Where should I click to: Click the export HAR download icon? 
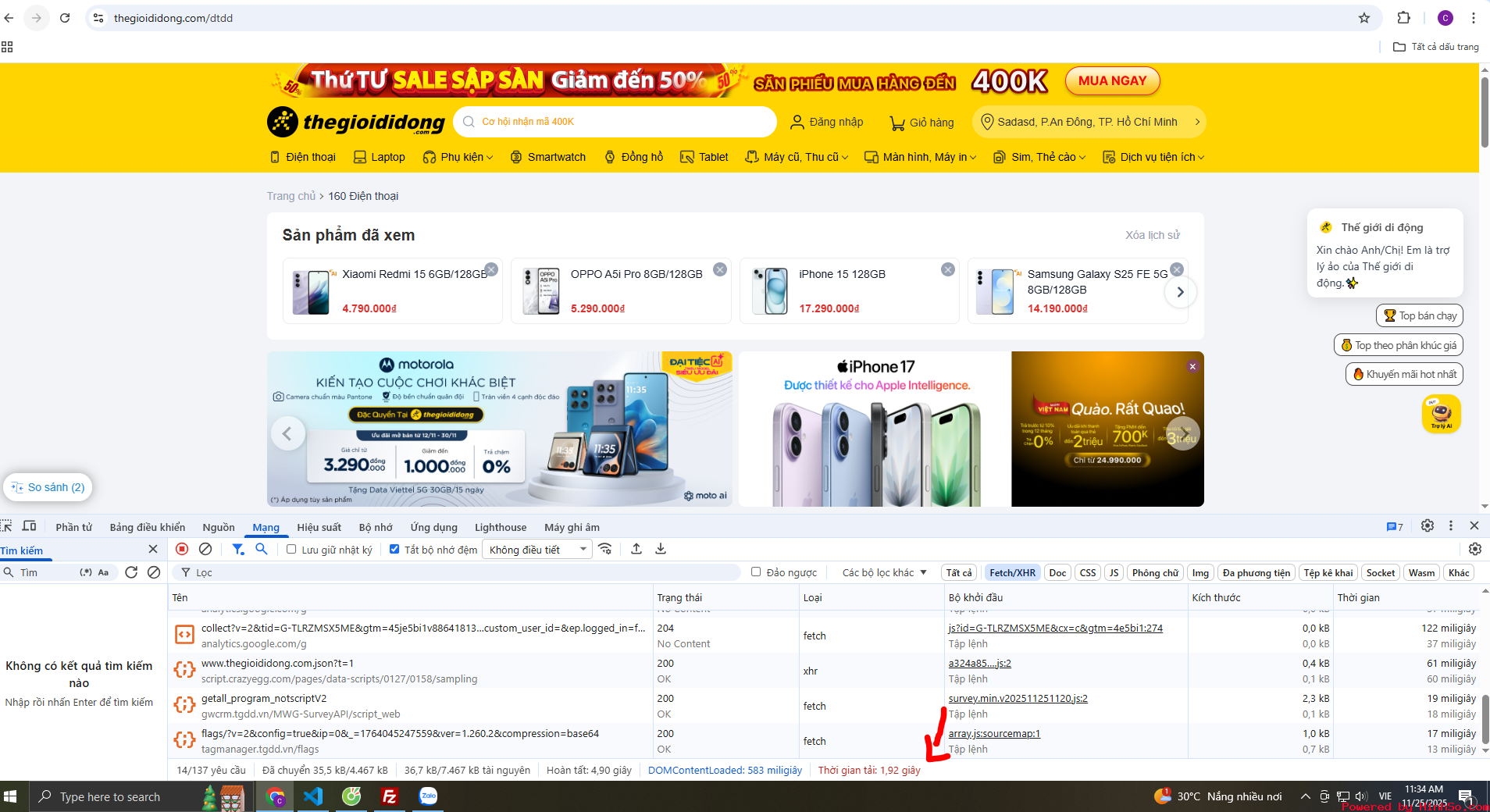(661, 549)
